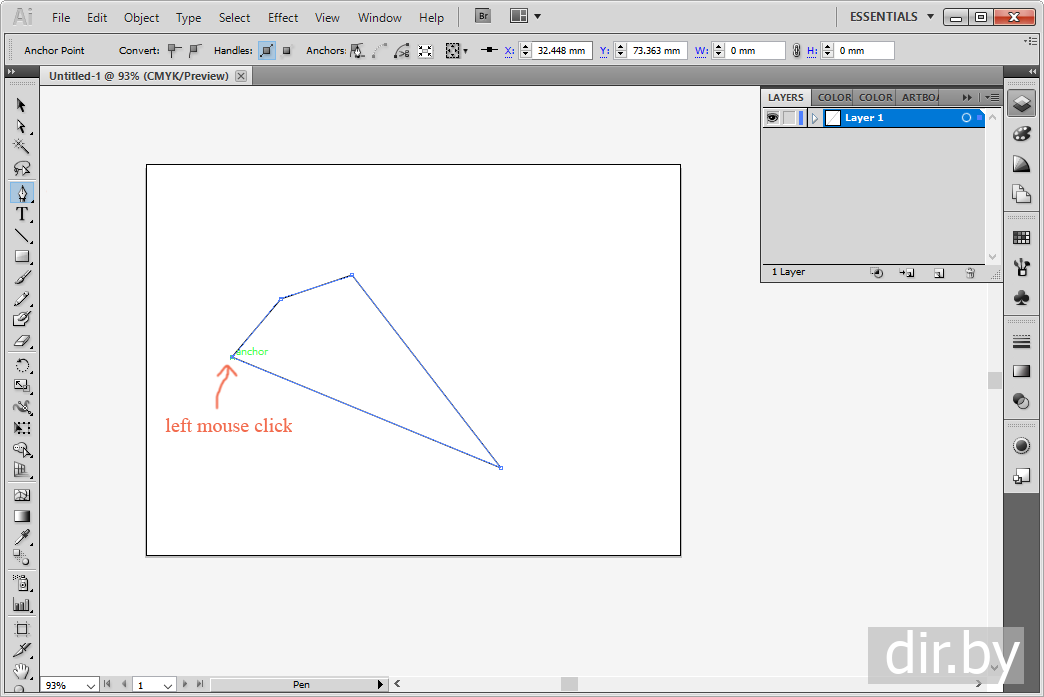This screenshot has height=697, width=1044.
Task: Open the zoom level dropdown at 93%
Action: (x=91, y=685)
